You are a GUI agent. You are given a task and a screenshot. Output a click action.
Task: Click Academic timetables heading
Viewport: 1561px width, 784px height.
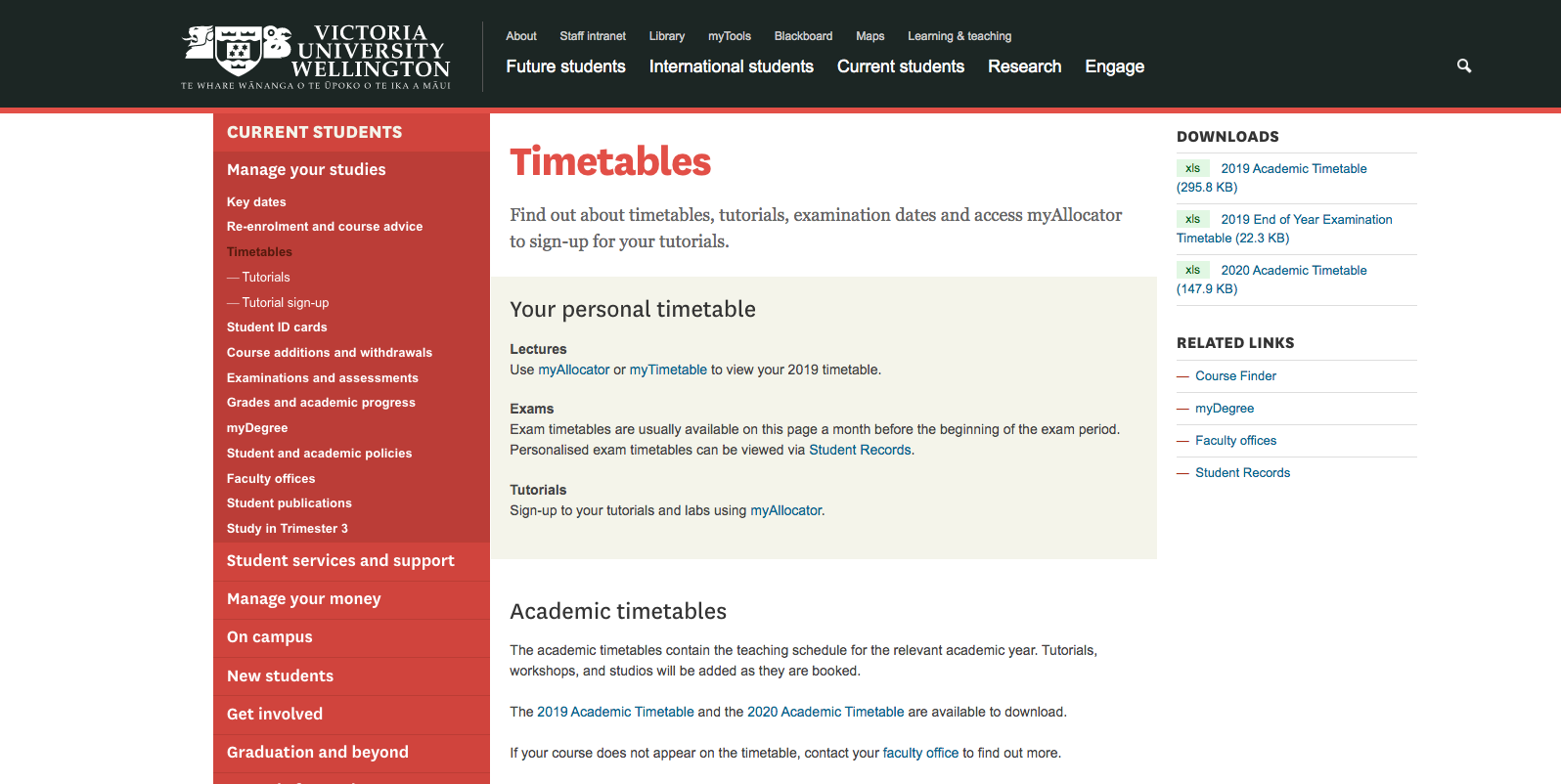(618, 611)
